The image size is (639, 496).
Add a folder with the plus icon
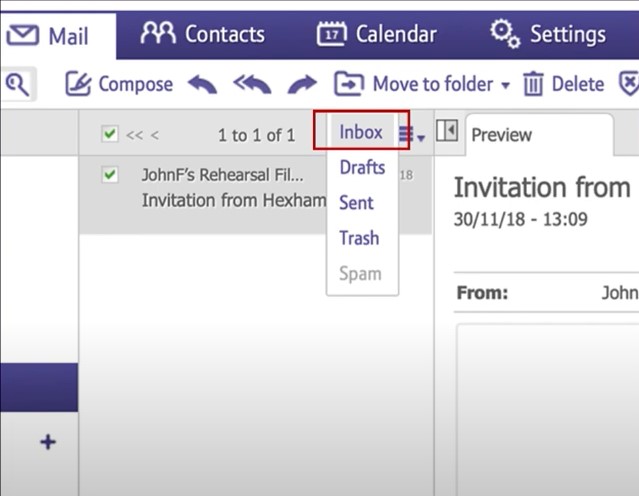click(48, 442)
